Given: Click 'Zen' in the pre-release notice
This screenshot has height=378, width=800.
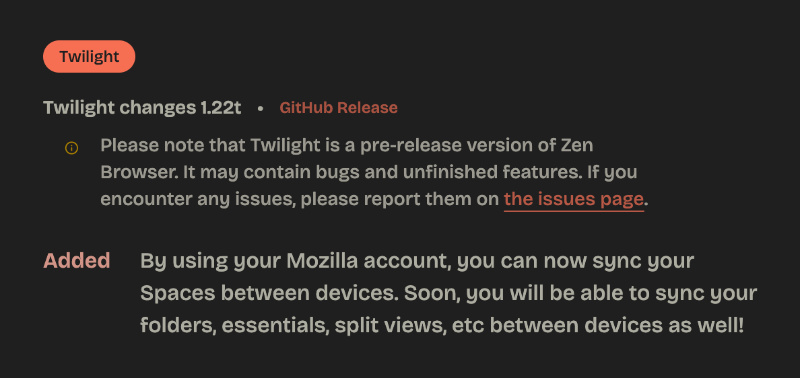Looking at the screenshot, I should [577, 145].
